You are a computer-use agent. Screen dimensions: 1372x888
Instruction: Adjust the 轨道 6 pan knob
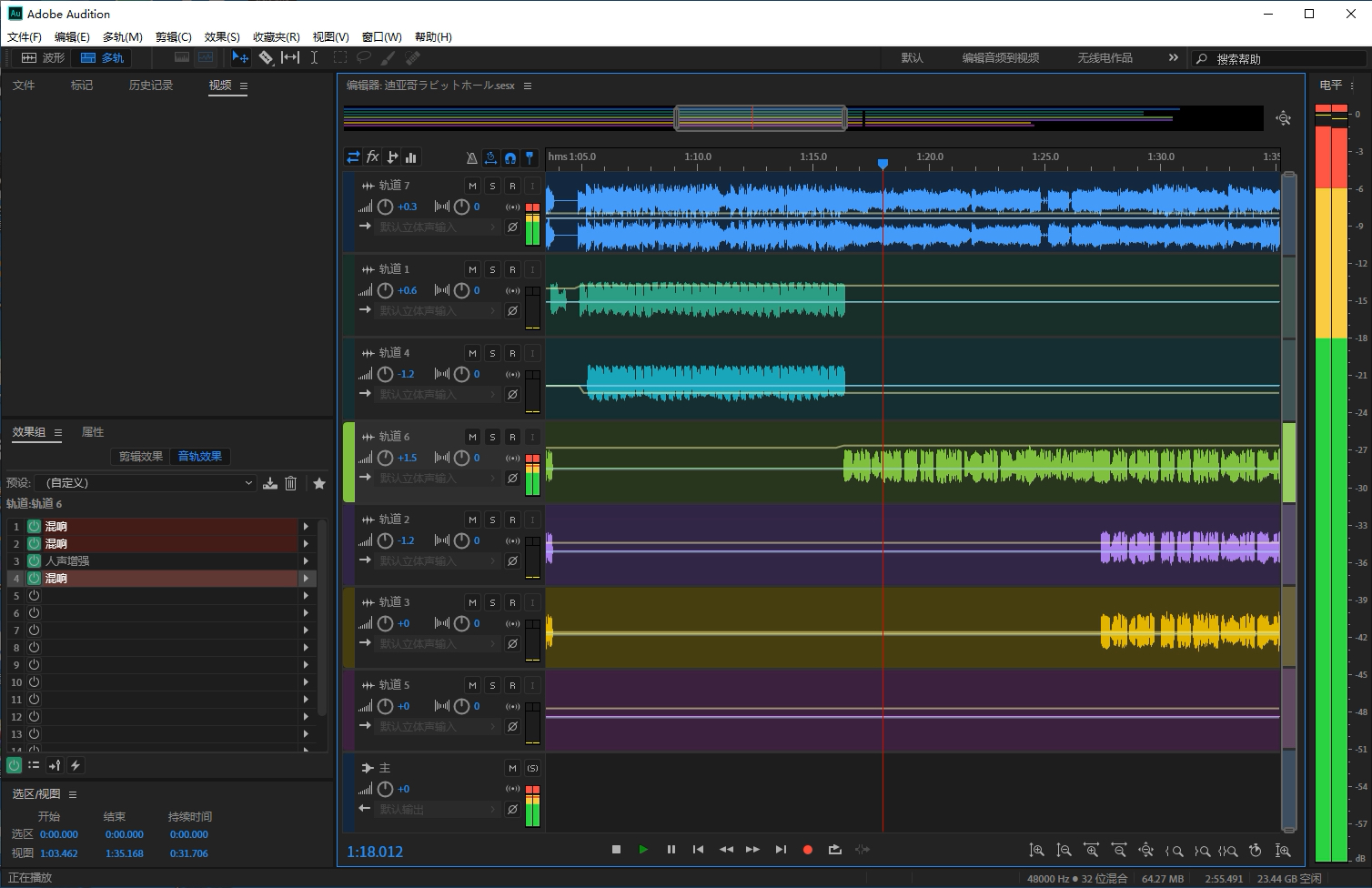(462, 458)
